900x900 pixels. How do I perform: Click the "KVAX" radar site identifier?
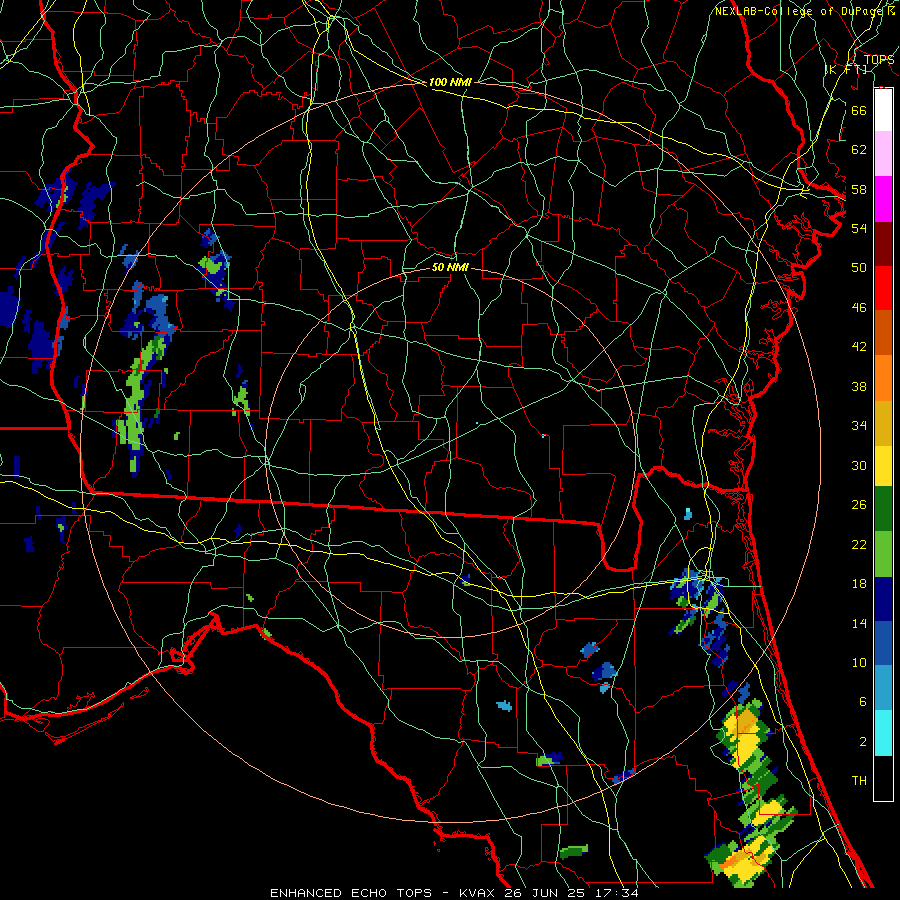tap(479, 893)
